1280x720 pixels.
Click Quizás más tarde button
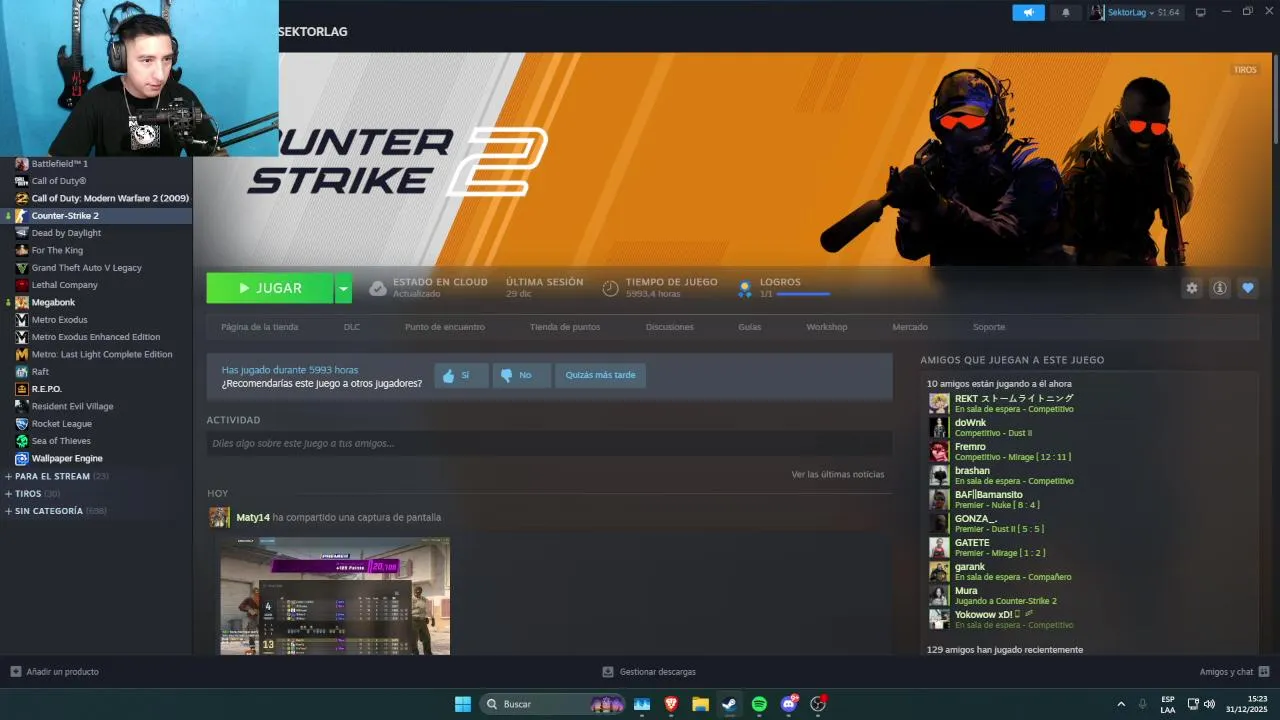tap(600, 375)
